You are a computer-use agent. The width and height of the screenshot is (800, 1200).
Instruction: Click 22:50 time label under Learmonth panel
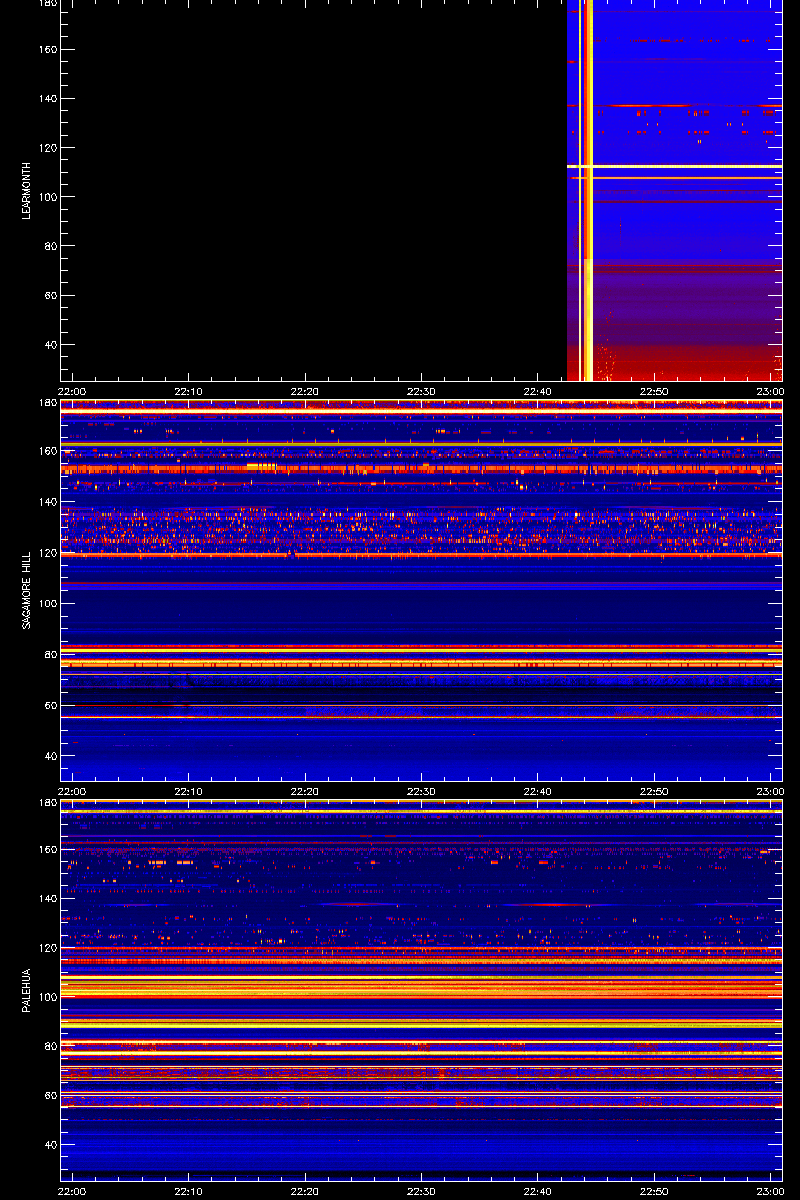654,392
